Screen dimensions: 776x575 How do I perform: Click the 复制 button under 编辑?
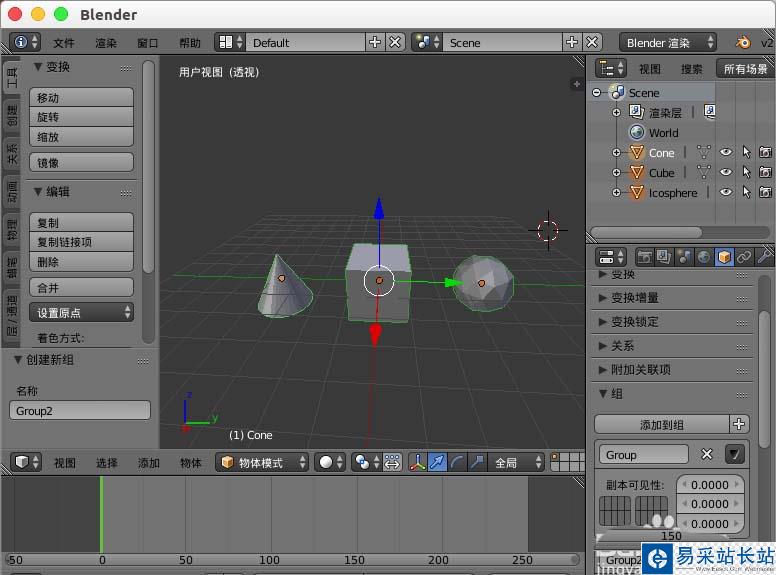(82, 222)
